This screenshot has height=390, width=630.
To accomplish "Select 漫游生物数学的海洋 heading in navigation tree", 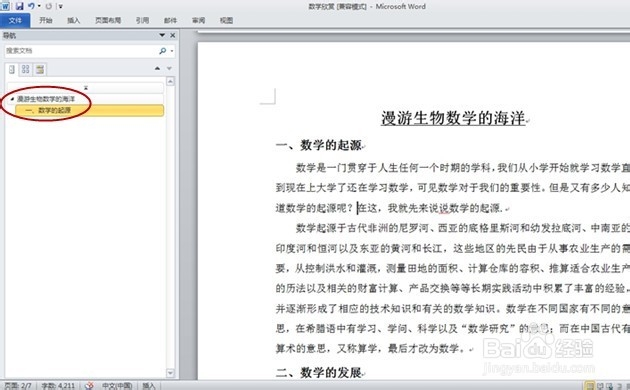I will click(x=46, y=99).
